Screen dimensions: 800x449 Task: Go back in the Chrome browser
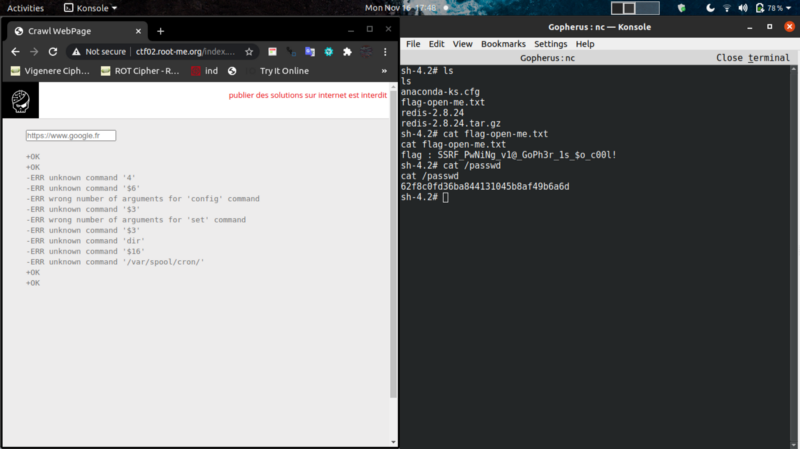click(15, 52)
